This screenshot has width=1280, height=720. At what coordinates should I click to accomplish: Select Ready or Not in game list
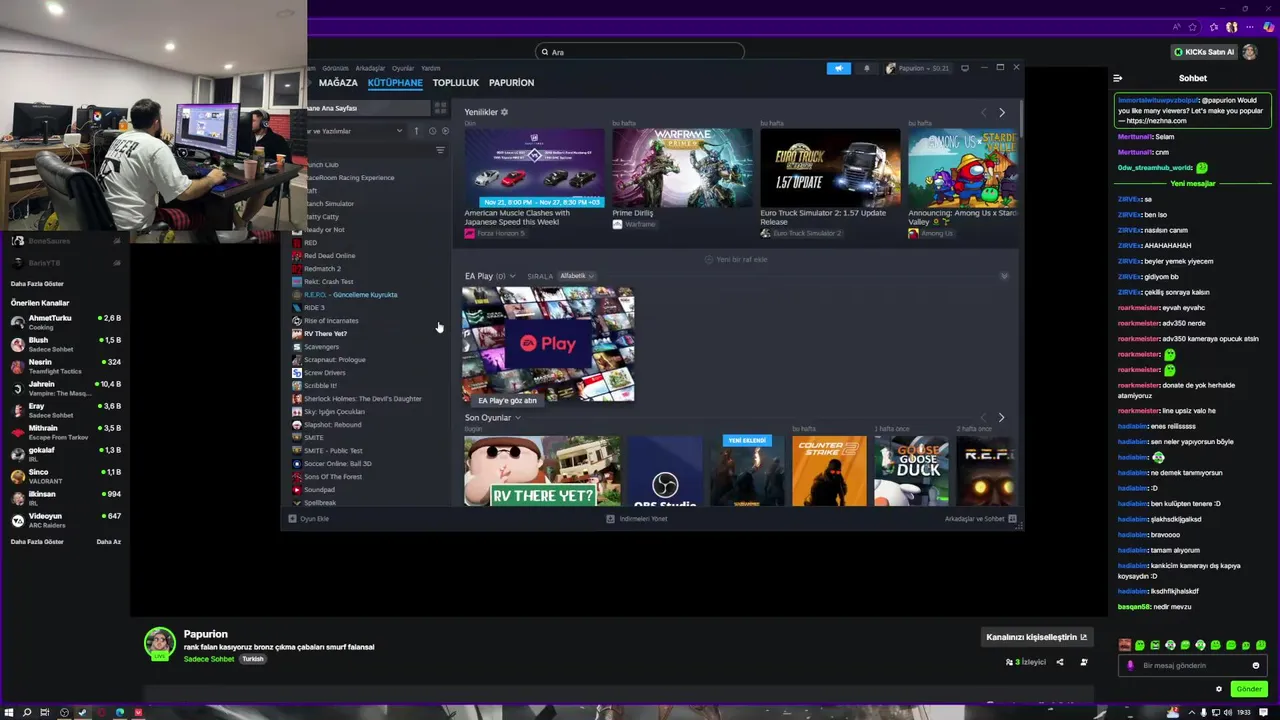click(x=324, y=229)
